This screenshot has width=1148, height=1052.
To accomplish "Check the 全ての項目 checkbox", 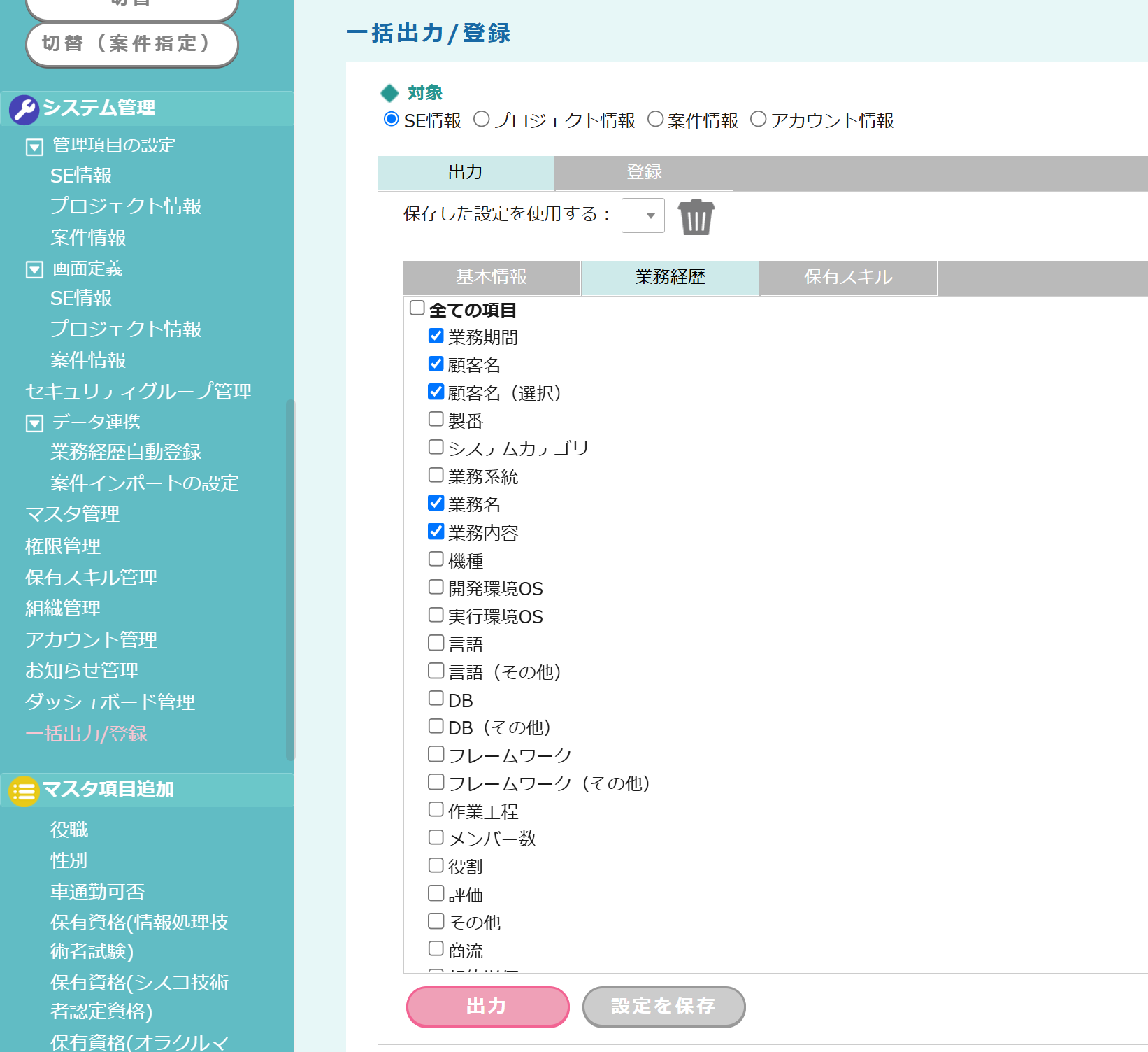I will pyautogui.click(x=417, y=308).
